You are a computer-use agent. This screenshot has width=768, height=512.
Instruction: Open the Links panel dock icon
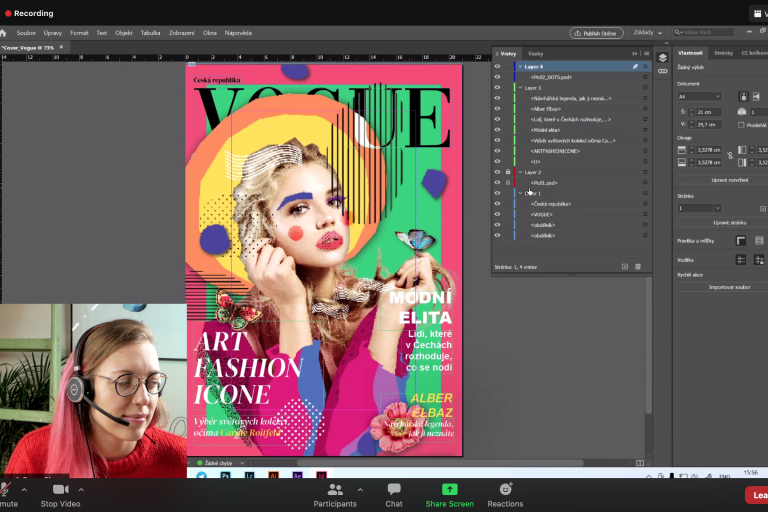pos(662,72)
